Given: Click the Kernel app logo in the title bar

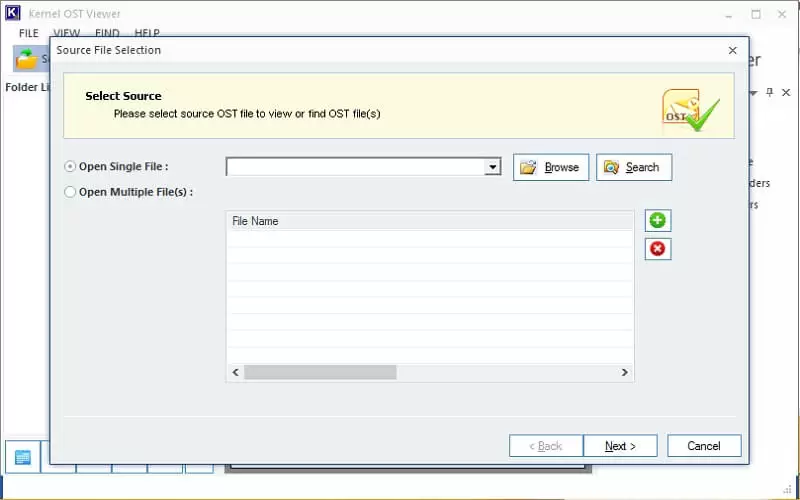Looking at the screenshot, I should pyautogui.click(x=13, y=13).
